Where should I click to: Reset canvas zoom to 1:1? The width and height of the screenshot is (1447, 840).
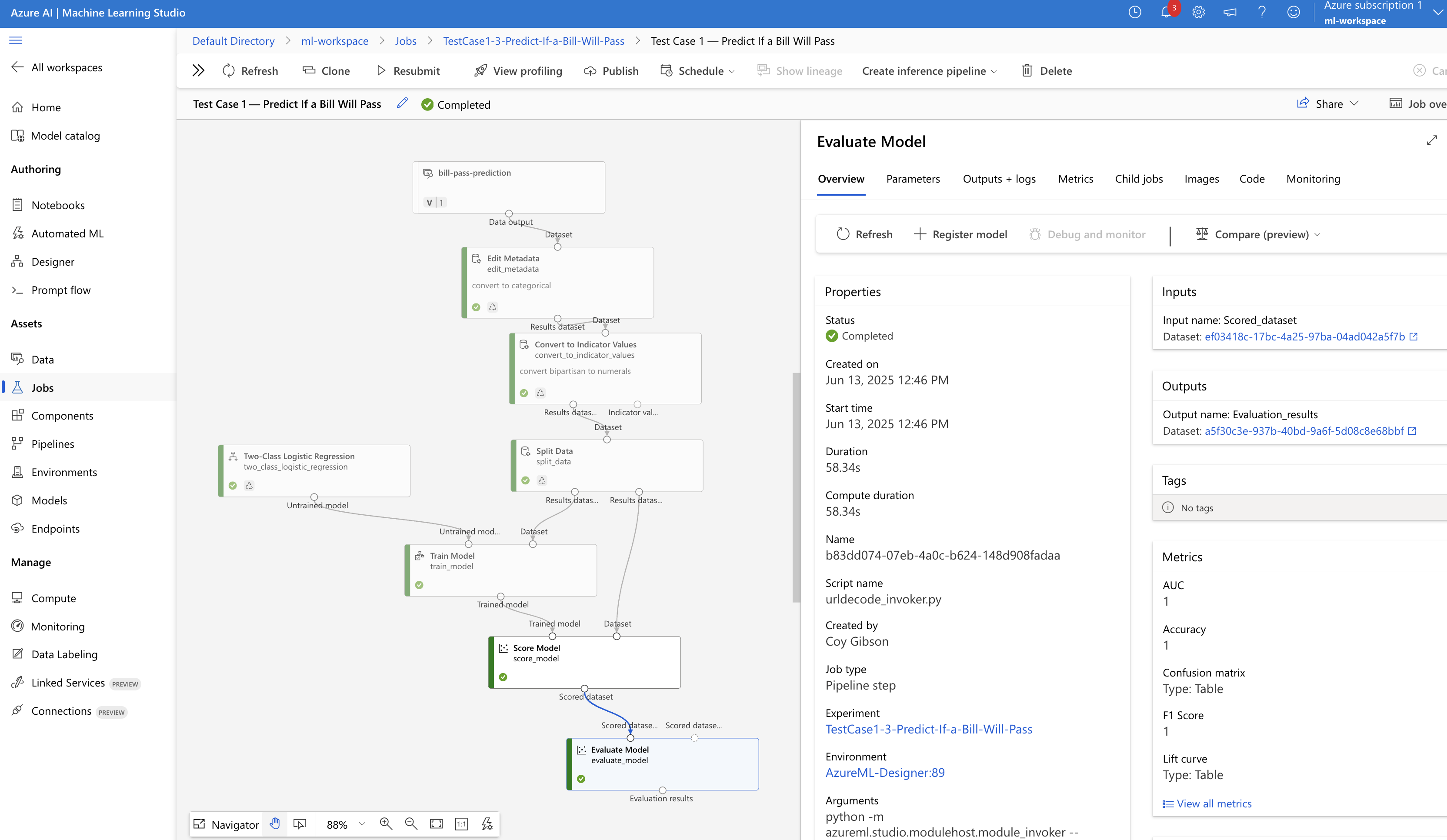pos(462,824)
